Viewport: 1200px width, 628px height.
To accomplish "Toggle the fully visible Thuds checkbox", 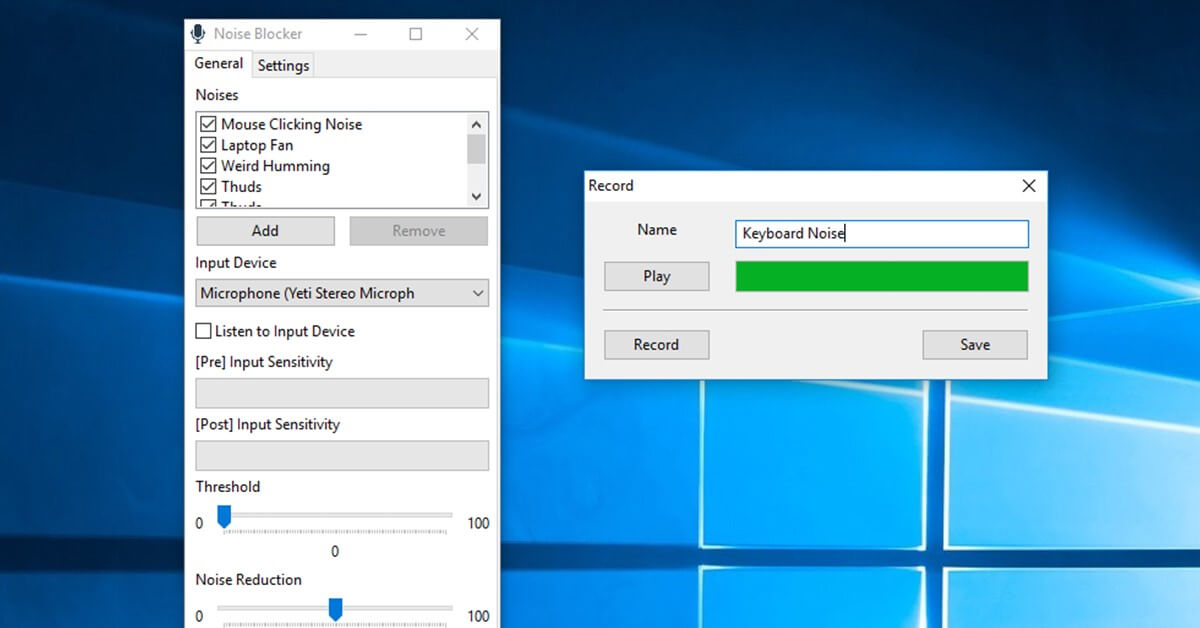I will pyautogui.click(x=208, y=187).
